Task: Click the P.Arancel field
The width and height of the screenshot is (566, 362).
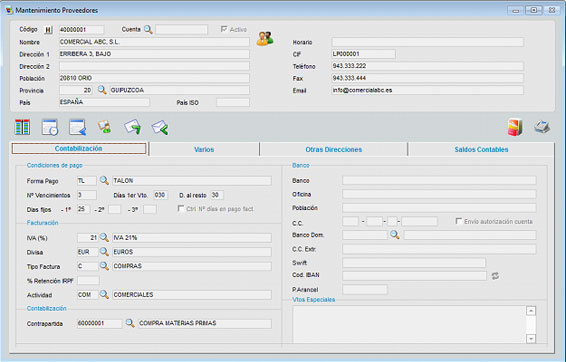Action: click(x=365, y=289)
